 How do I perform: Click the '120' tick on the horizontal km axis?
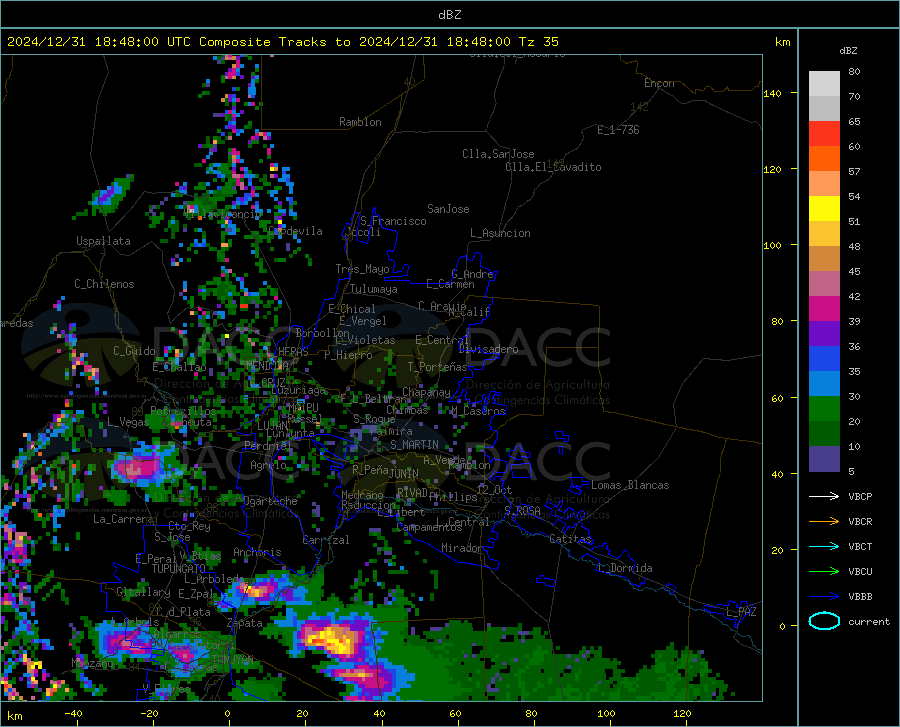pos(682,713)
